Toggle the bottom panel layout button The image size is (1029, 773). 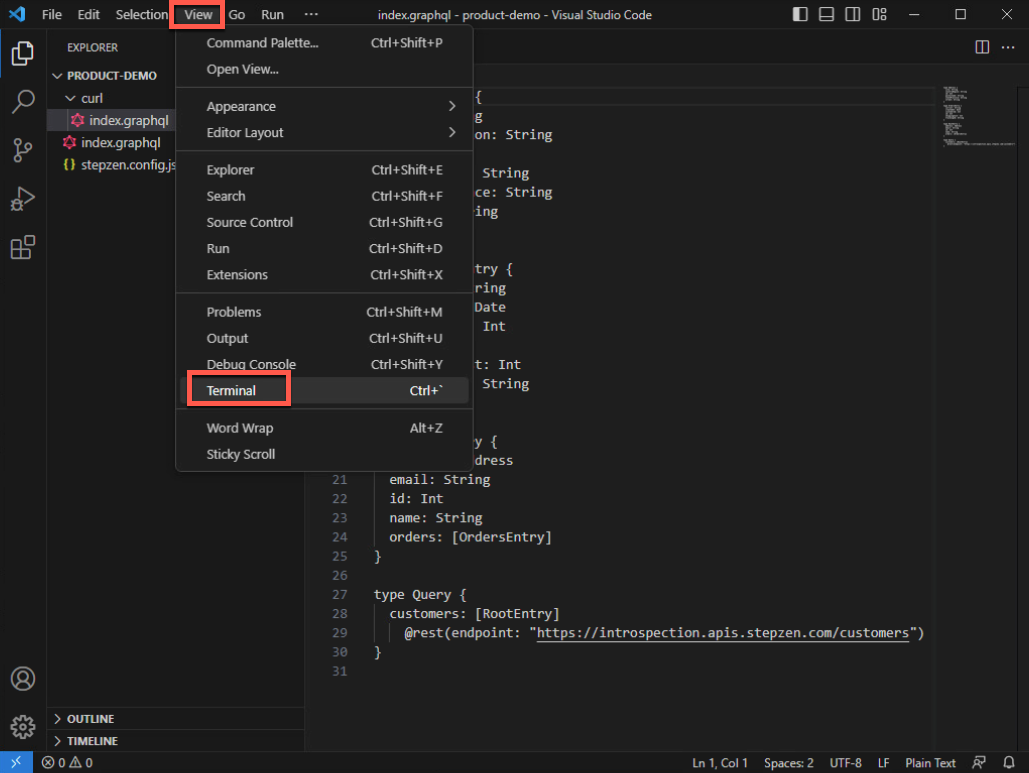point(826,15)
